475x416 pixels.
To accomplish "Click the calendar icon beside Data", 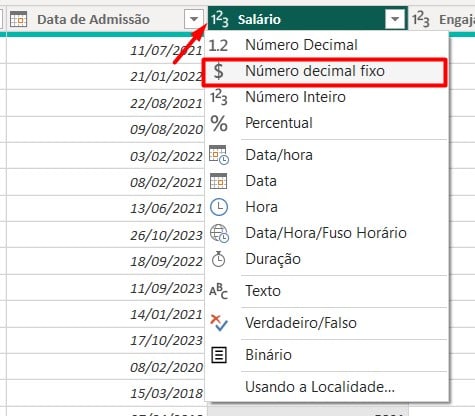I will pyautogui.click(x=219, y=181).
